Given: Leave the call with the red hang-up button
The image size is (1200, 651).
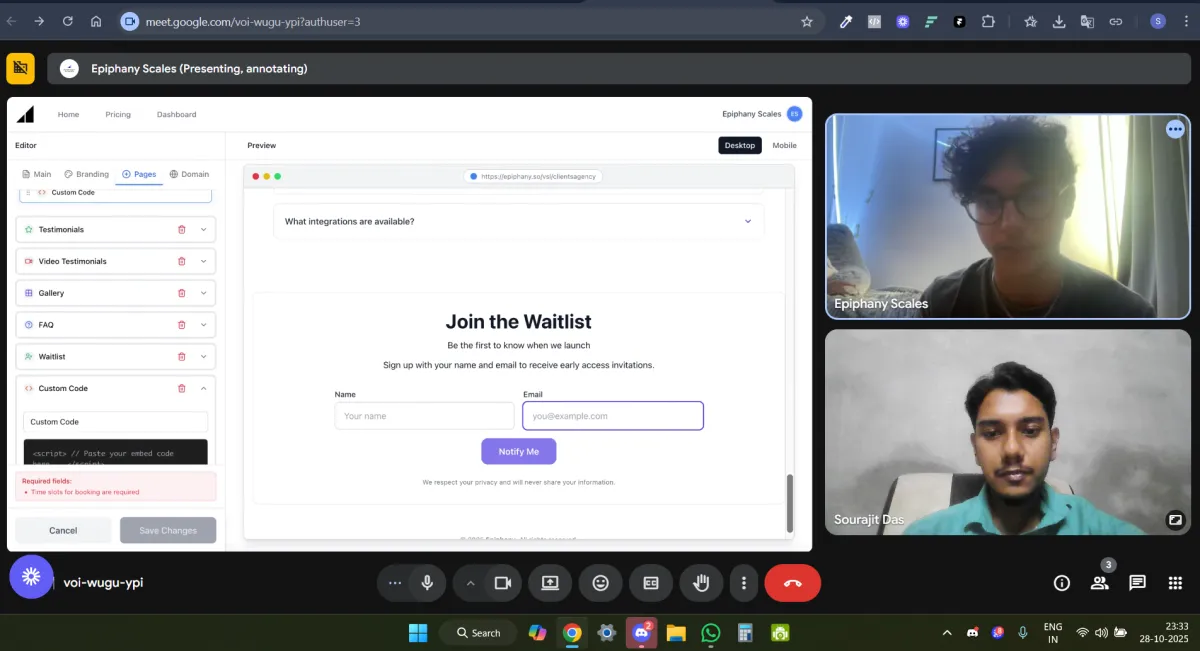Looking at the screenshot, I should click(x=792, y=583).
